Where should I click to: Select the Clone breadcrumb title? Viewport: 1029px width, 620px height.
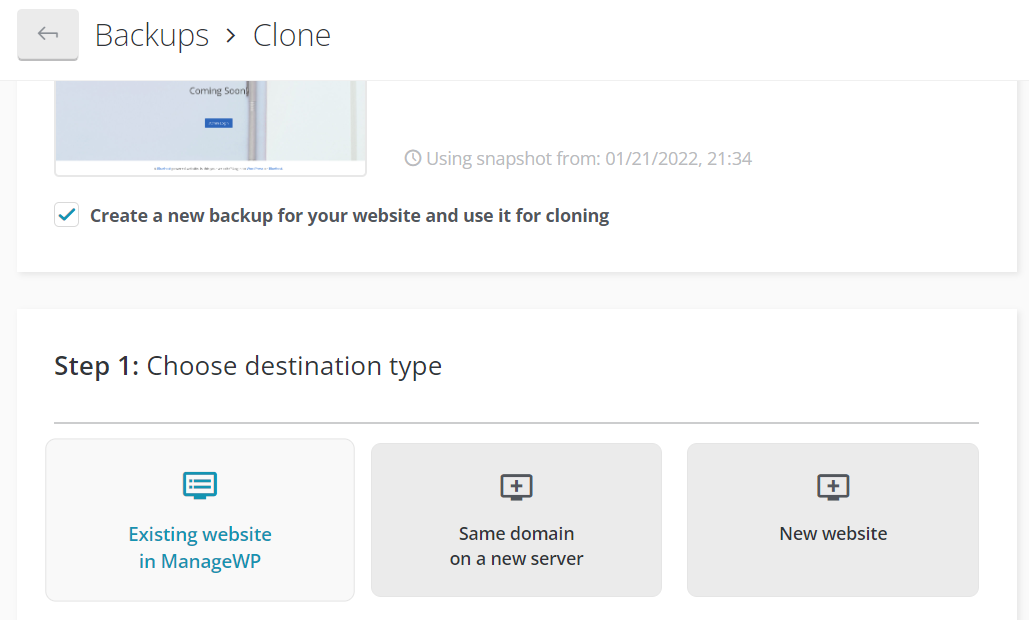click(x=291, y=35)
